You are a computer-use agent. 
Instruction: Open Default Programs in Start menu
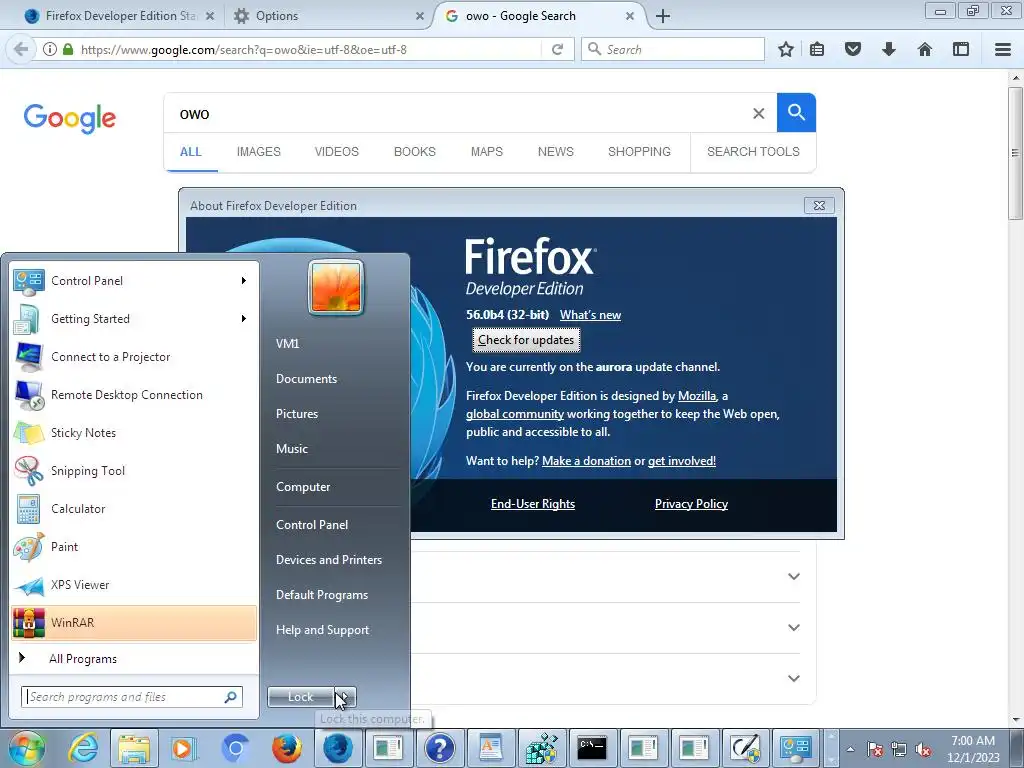point(322,595)
